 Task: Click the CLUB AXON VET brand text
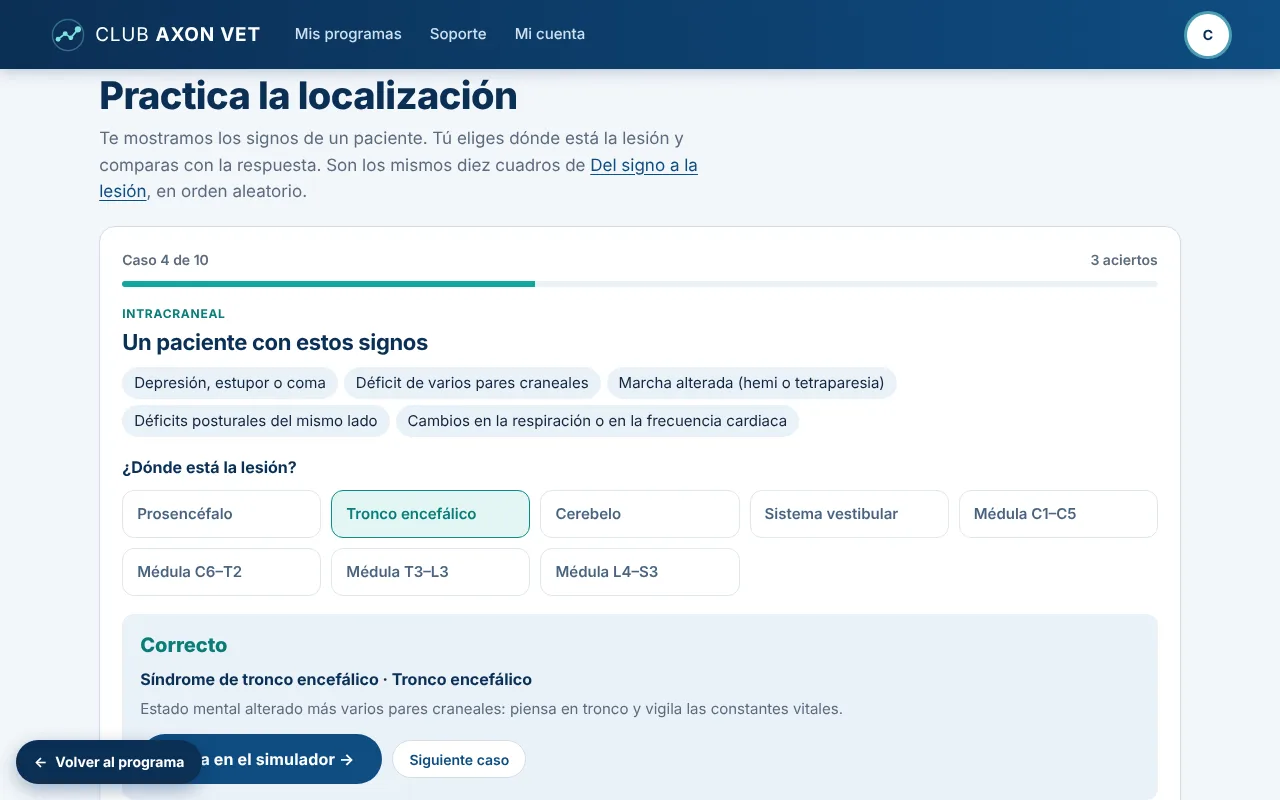178,35
